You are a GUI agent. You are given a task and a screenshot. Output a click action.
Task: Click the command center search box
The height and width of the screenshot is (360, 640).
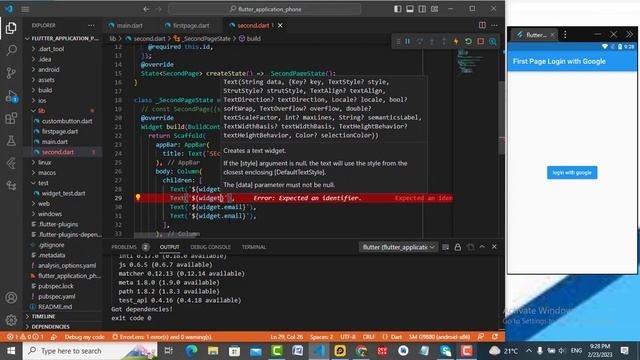[x=265, y=9]
